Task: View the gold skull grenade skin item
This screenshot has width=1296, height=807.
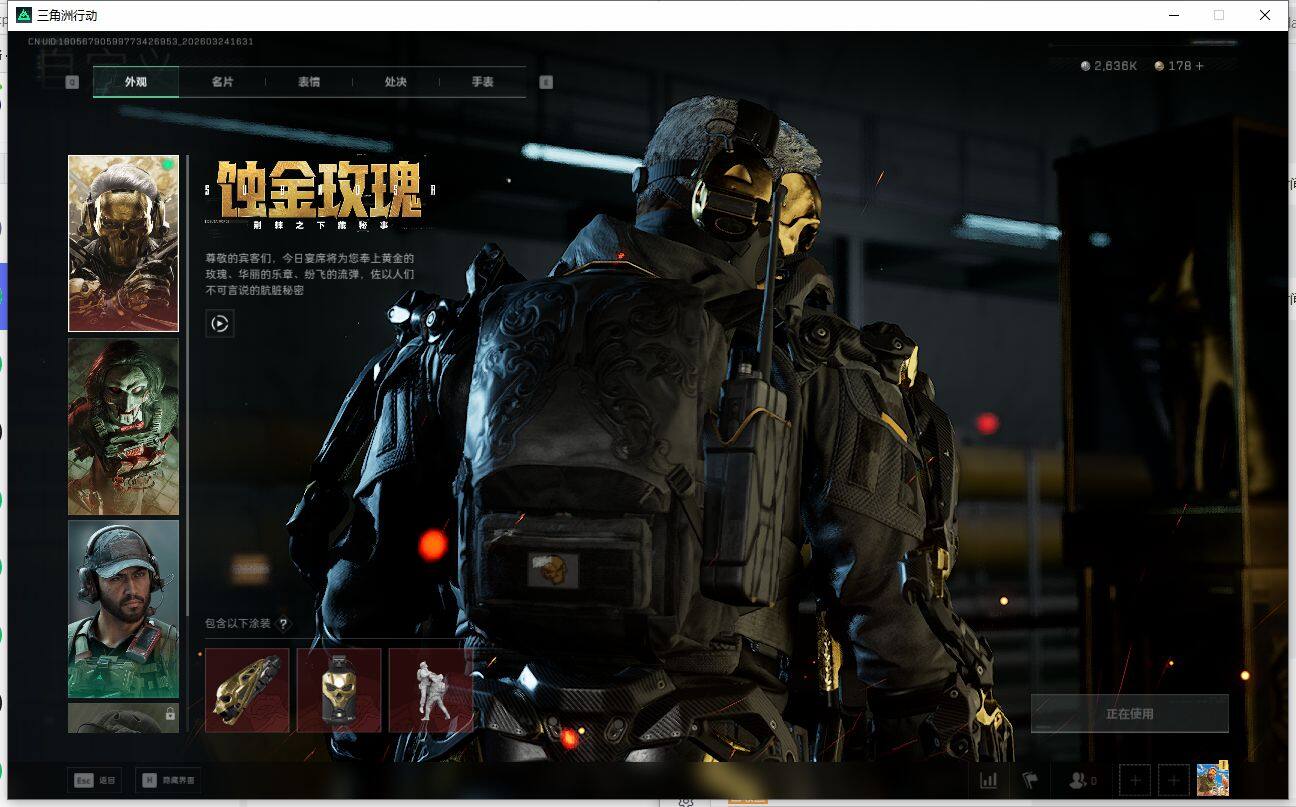Action: point(339,690)
